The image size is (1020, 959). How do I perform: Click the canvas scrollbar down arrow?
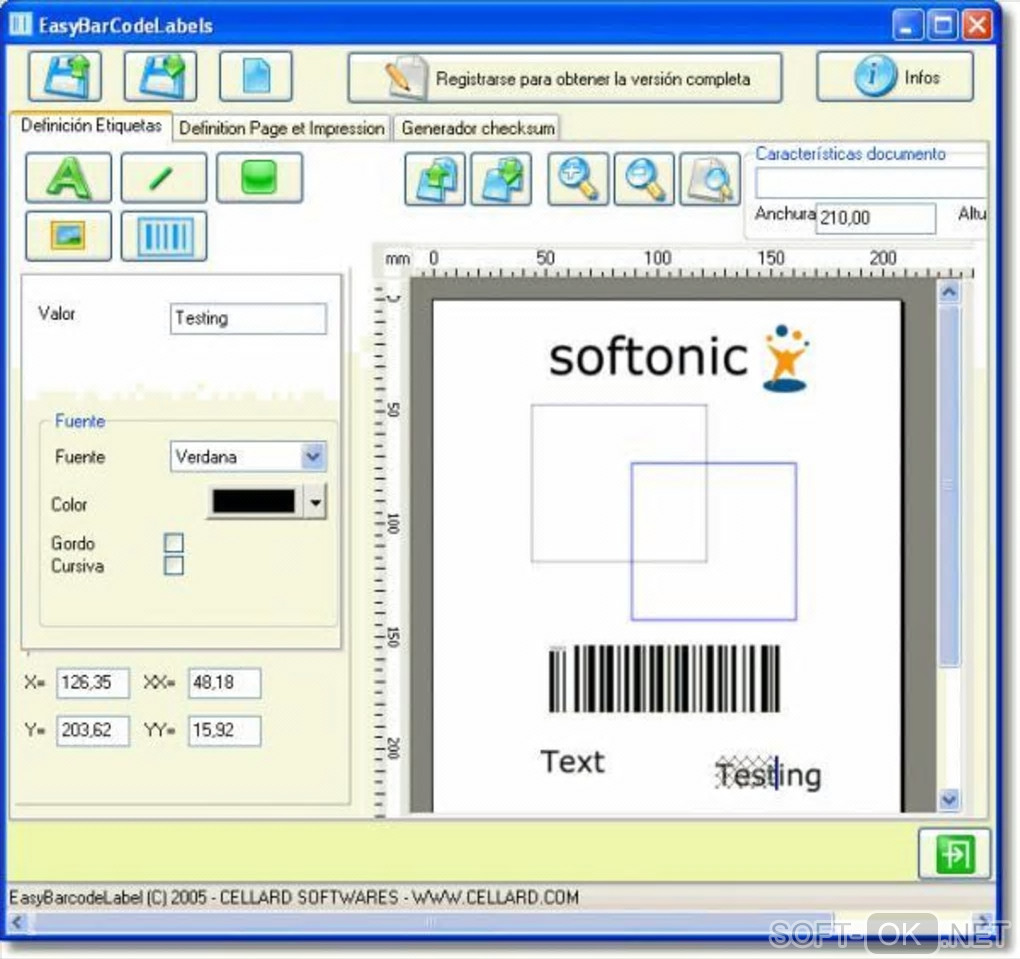pos(949,799)
